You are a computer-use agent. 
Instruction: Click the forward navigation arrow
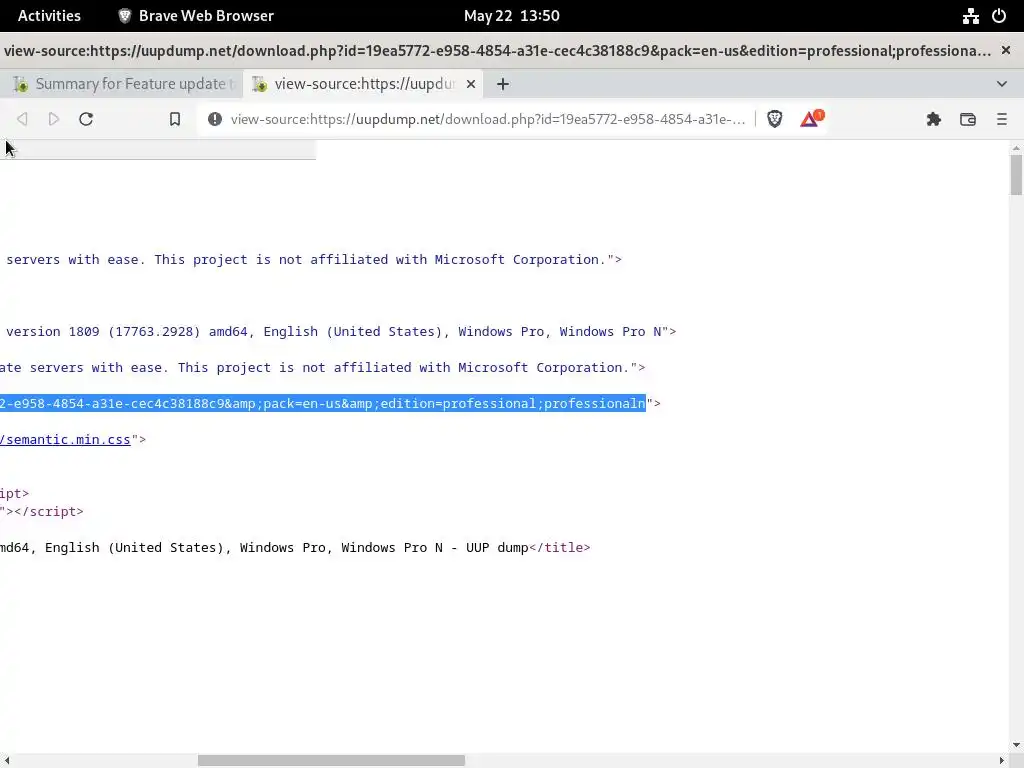click(x=54, y=119)
